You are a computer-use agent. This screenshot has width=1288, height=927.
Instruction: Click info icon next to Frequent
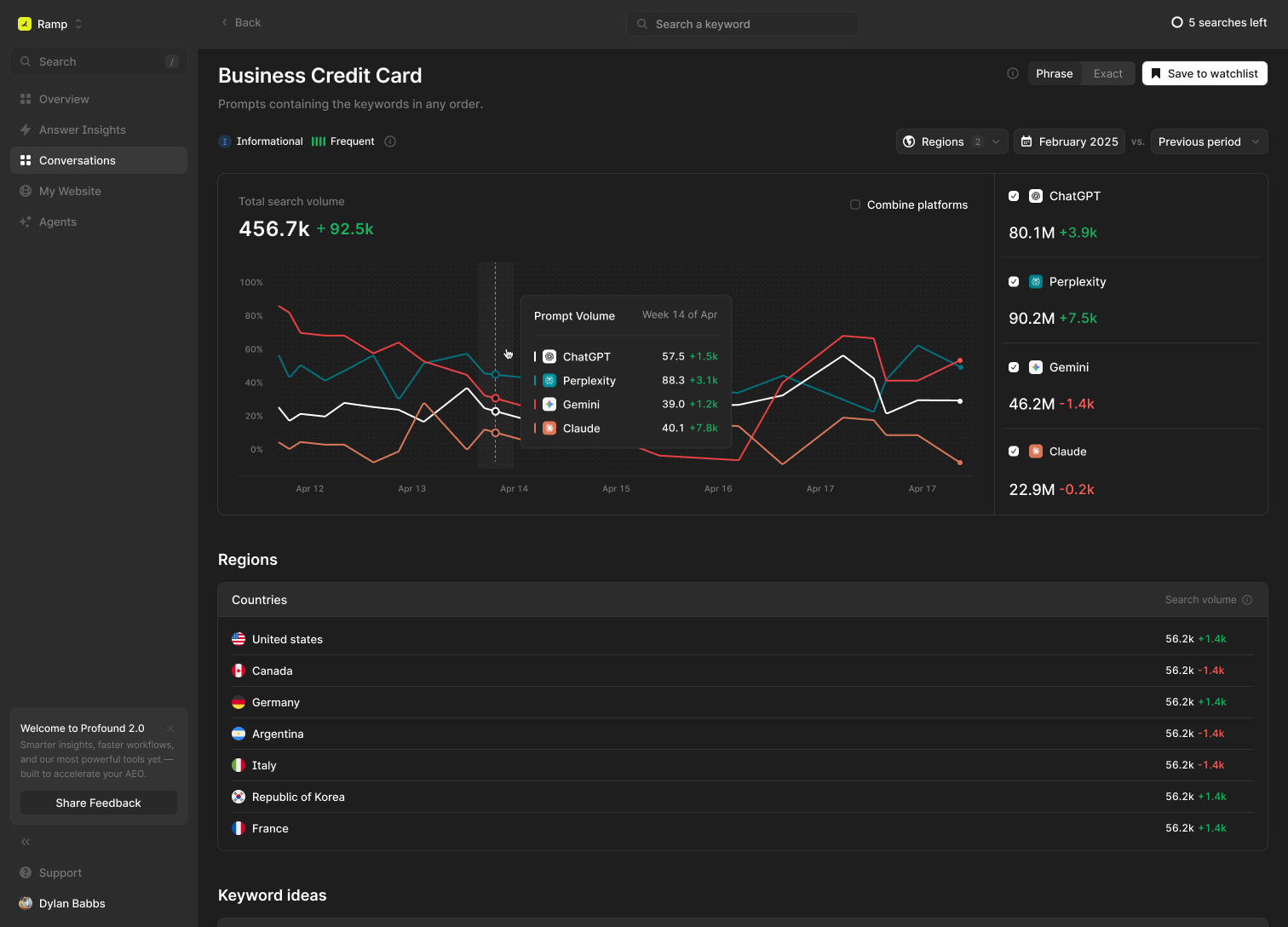390,141
